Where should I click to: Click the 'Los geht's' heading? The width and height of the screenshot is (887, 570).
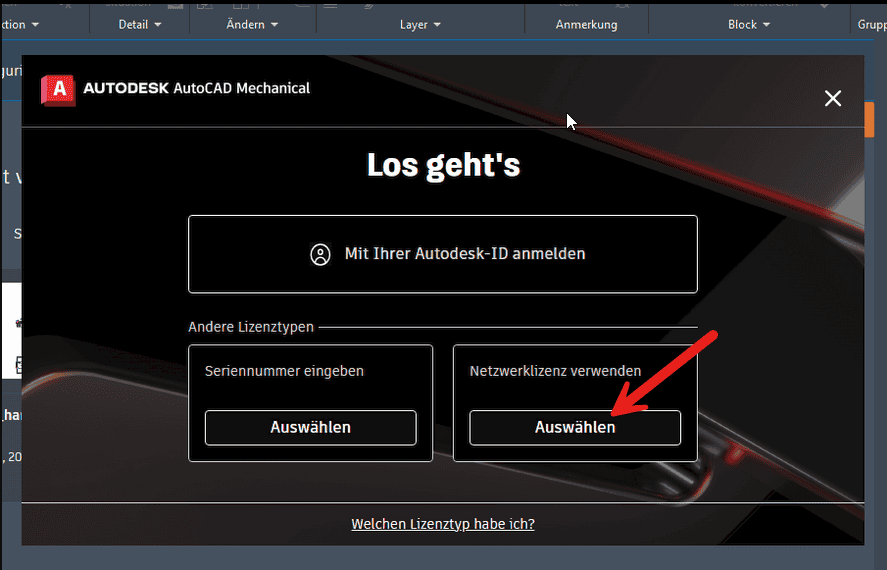click(x=443, y=165)
